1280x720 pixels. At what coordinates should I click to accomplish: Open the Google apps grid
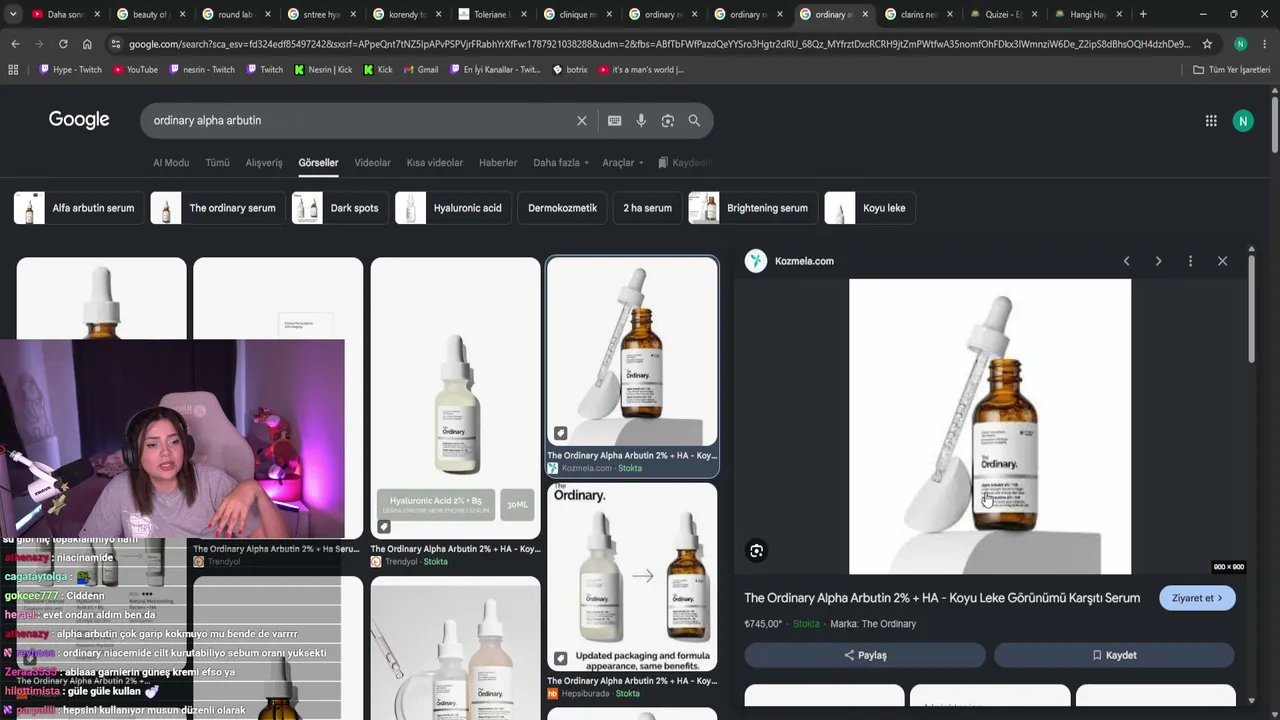coord(1211,121)
